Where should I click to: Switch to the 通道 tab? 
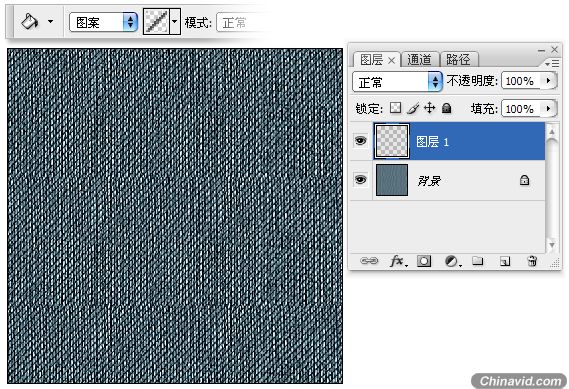419,60
